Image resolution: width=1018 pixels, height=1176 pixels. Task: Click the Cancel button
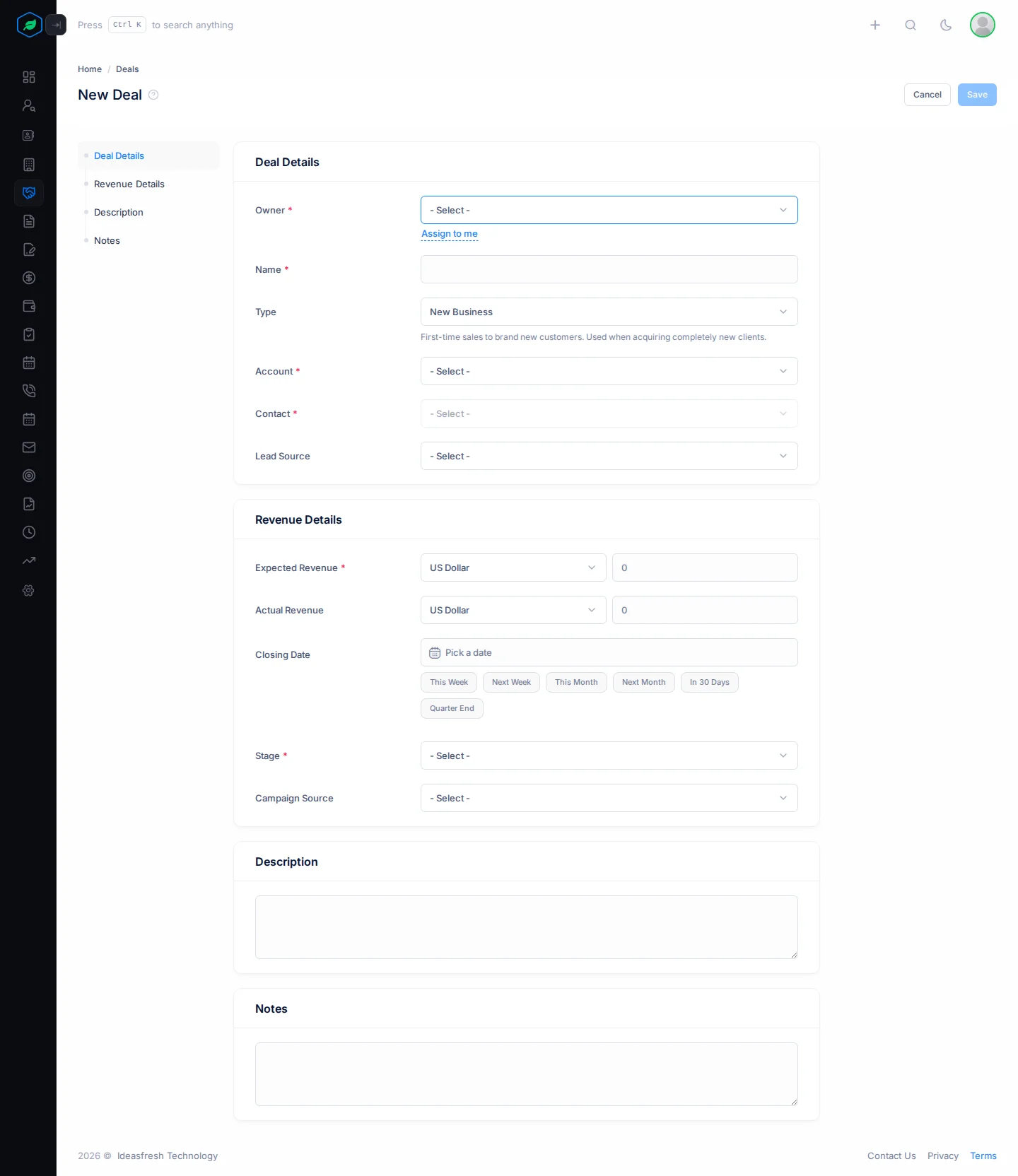point(928,95)
